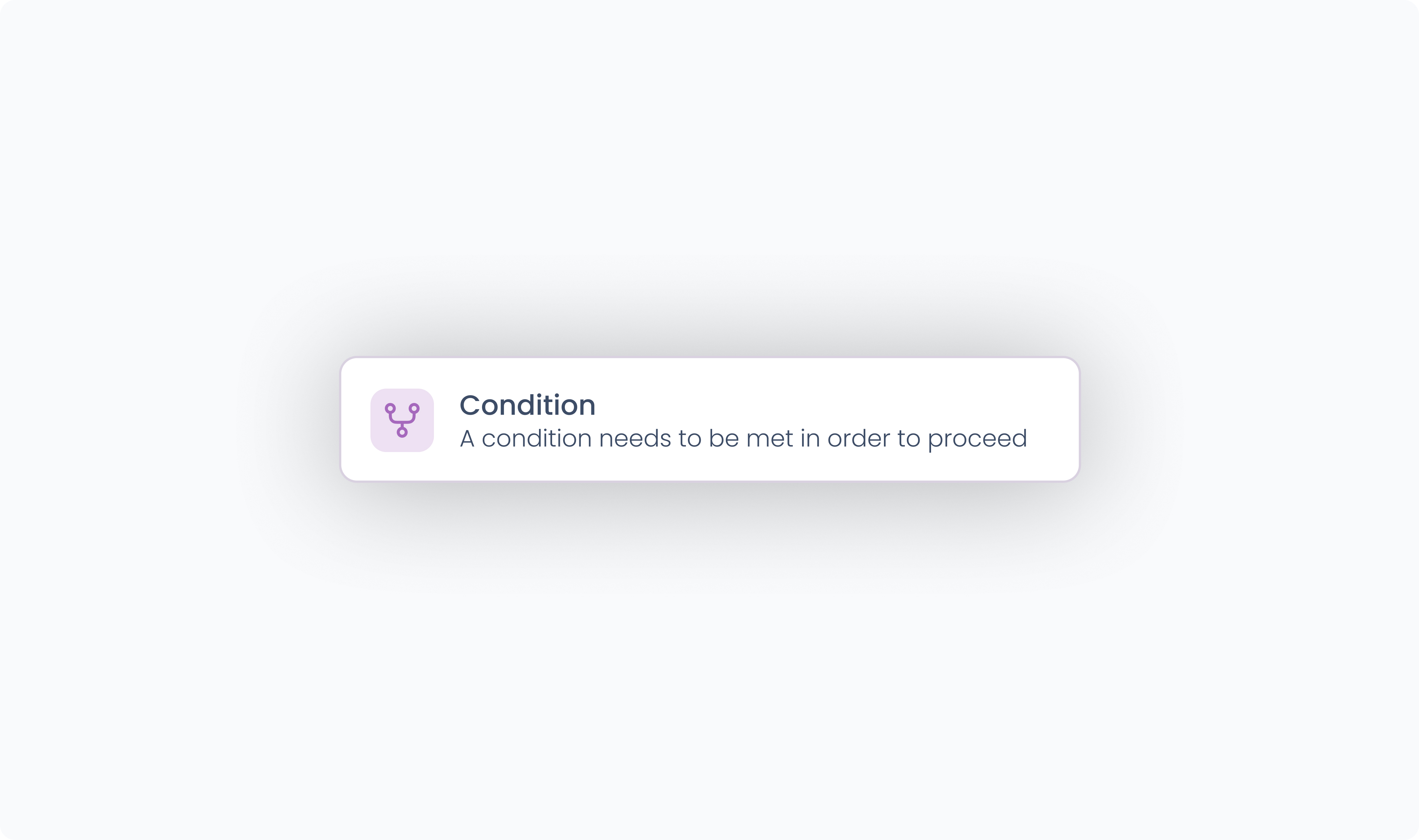Click the 'A condition needs to be met' description
This screenshot has height=840, width=1419.
coord(743,438)
